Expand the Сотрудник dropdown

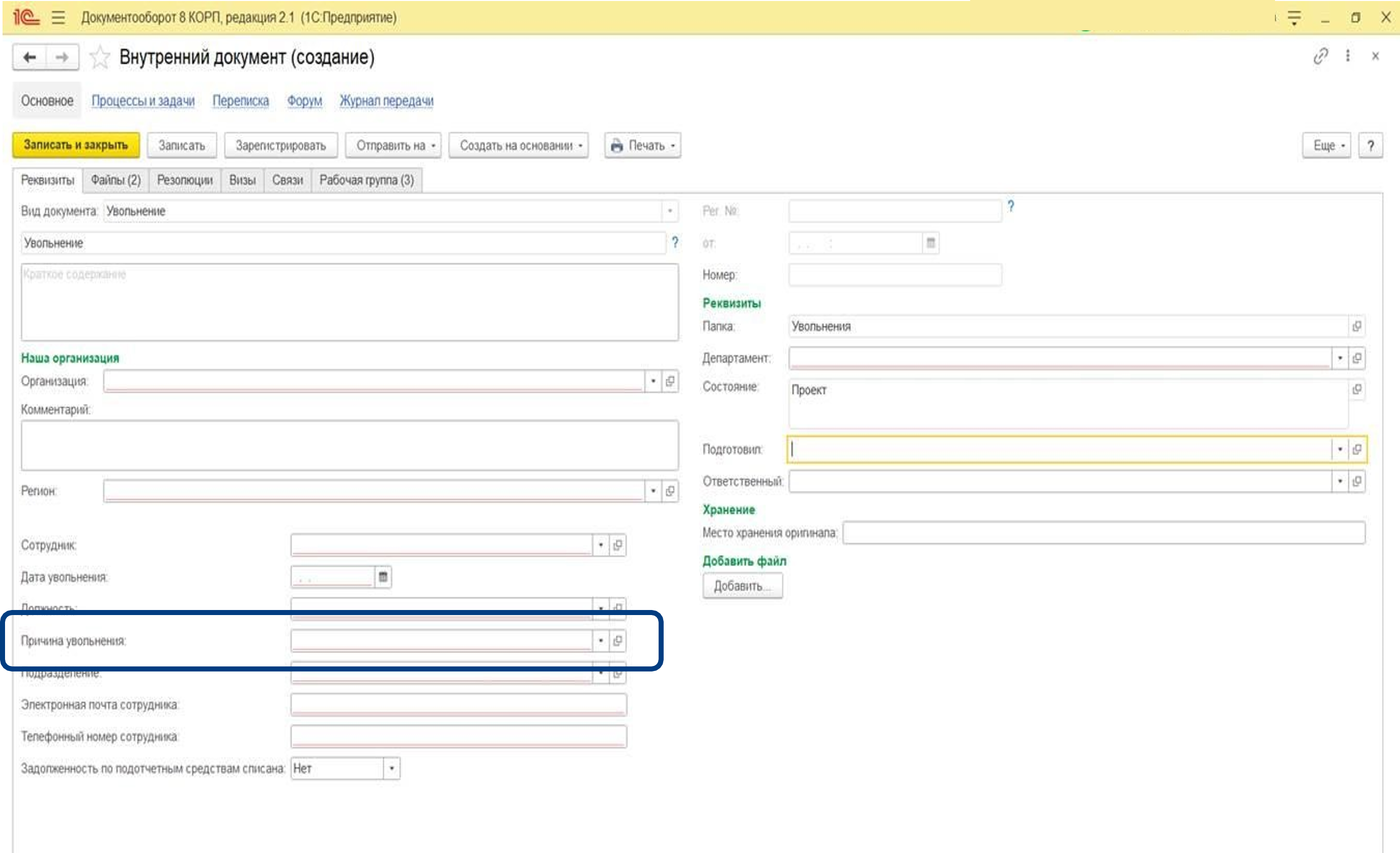[601, 545]
